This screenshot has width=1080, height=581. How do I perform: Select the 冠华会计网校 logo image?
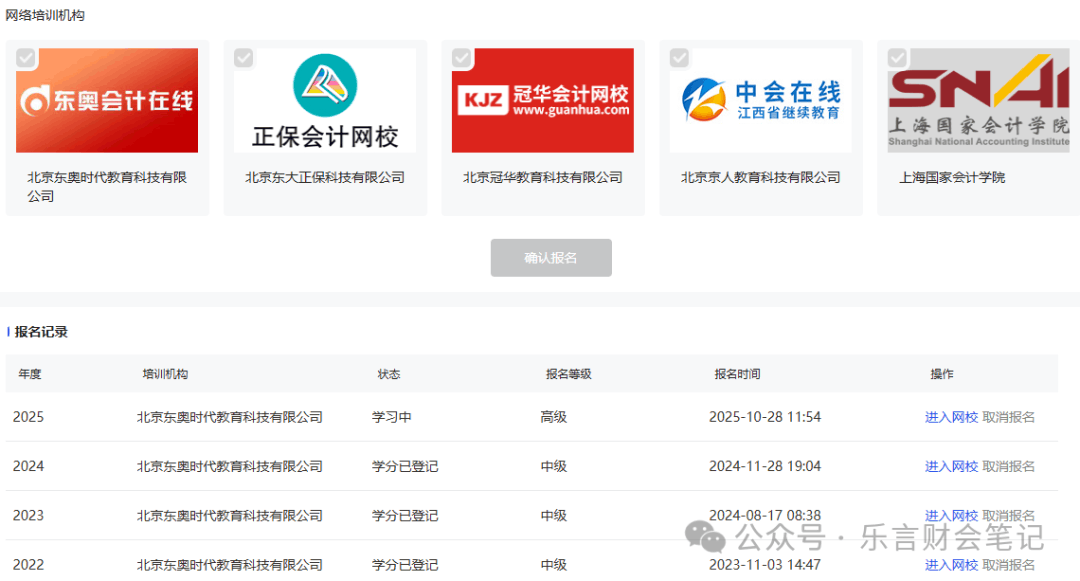pyautogui.click(x=543, y=100)
